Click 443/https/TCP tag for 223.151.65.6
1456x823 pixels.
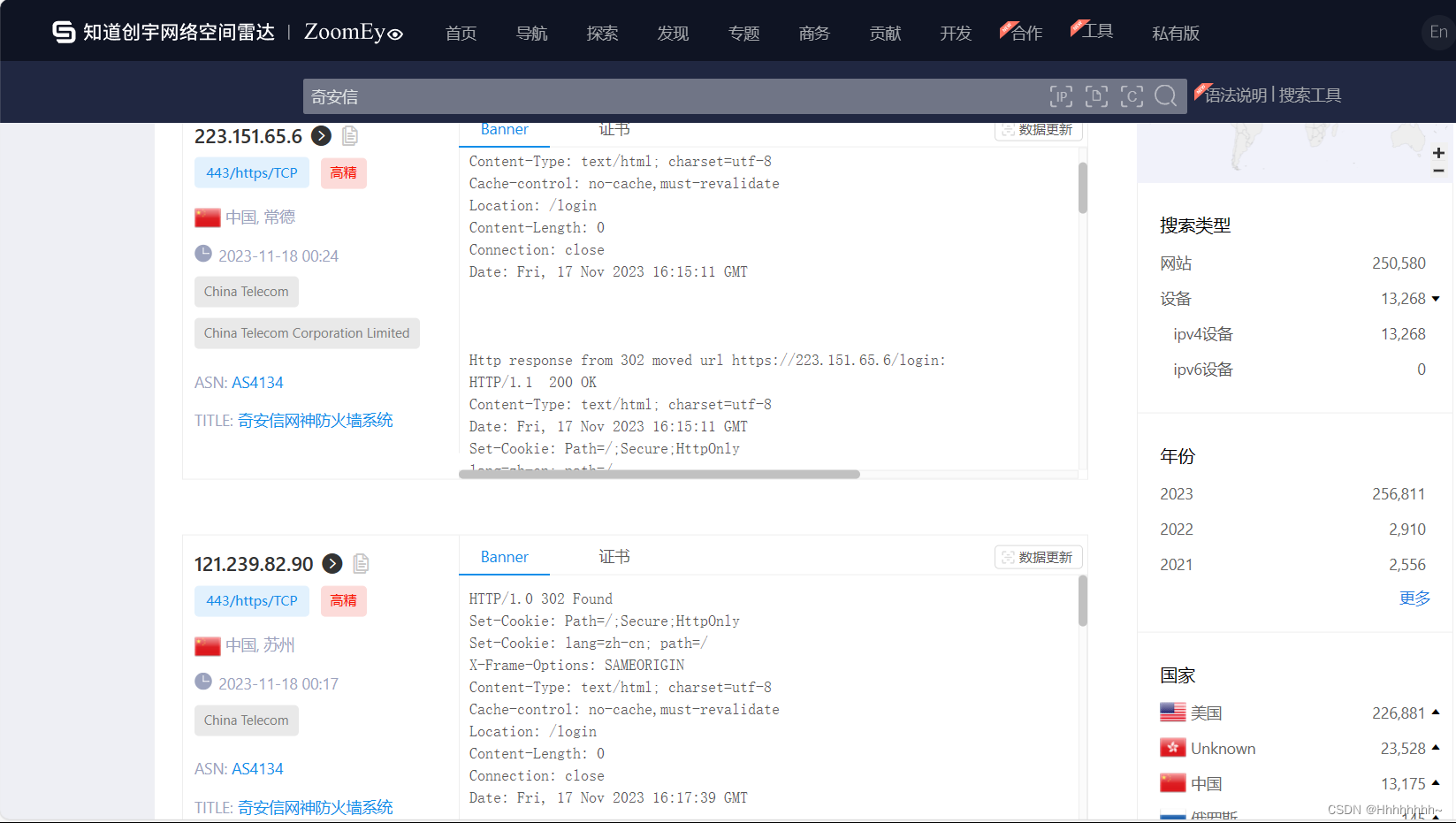[x=252, y=173]
